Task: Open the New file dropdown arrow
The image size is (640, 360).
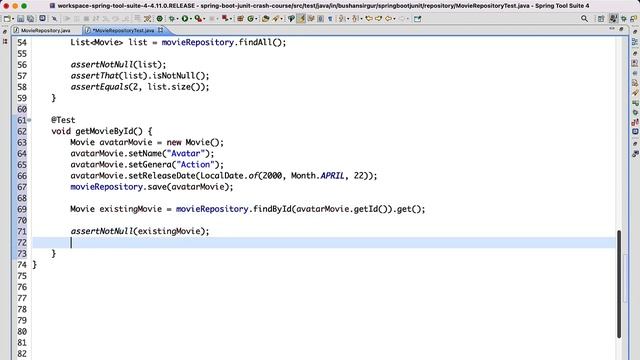Action: 13,19
